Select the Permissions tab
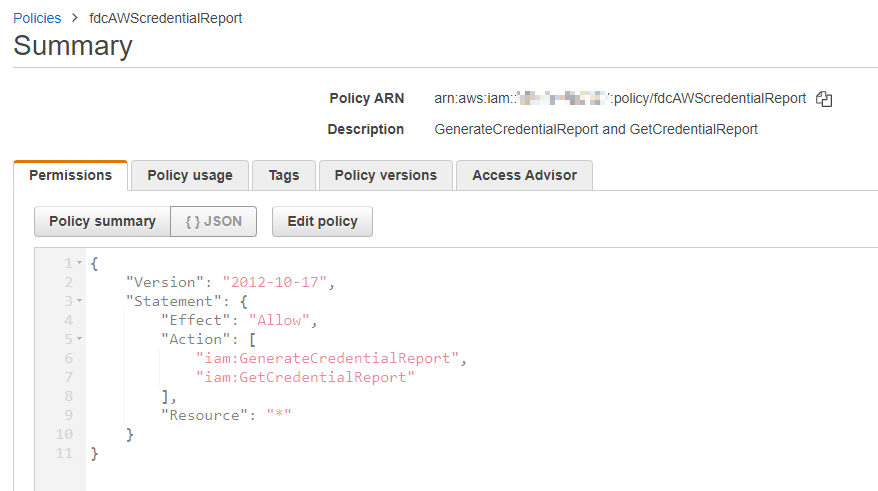 coord(70,175)
